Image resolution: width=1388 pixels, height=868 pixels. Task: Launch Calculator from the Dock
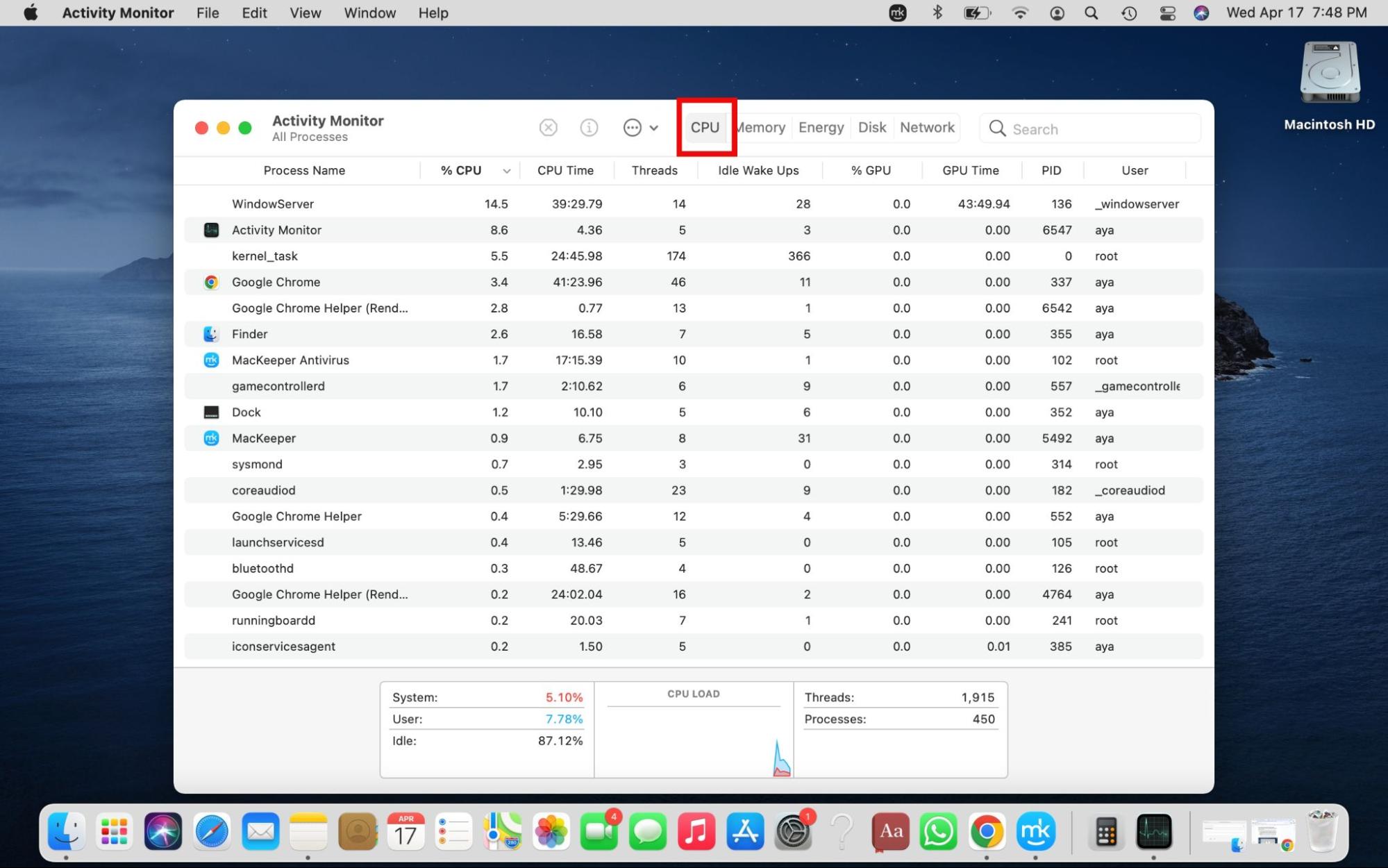click(1106, 831)
